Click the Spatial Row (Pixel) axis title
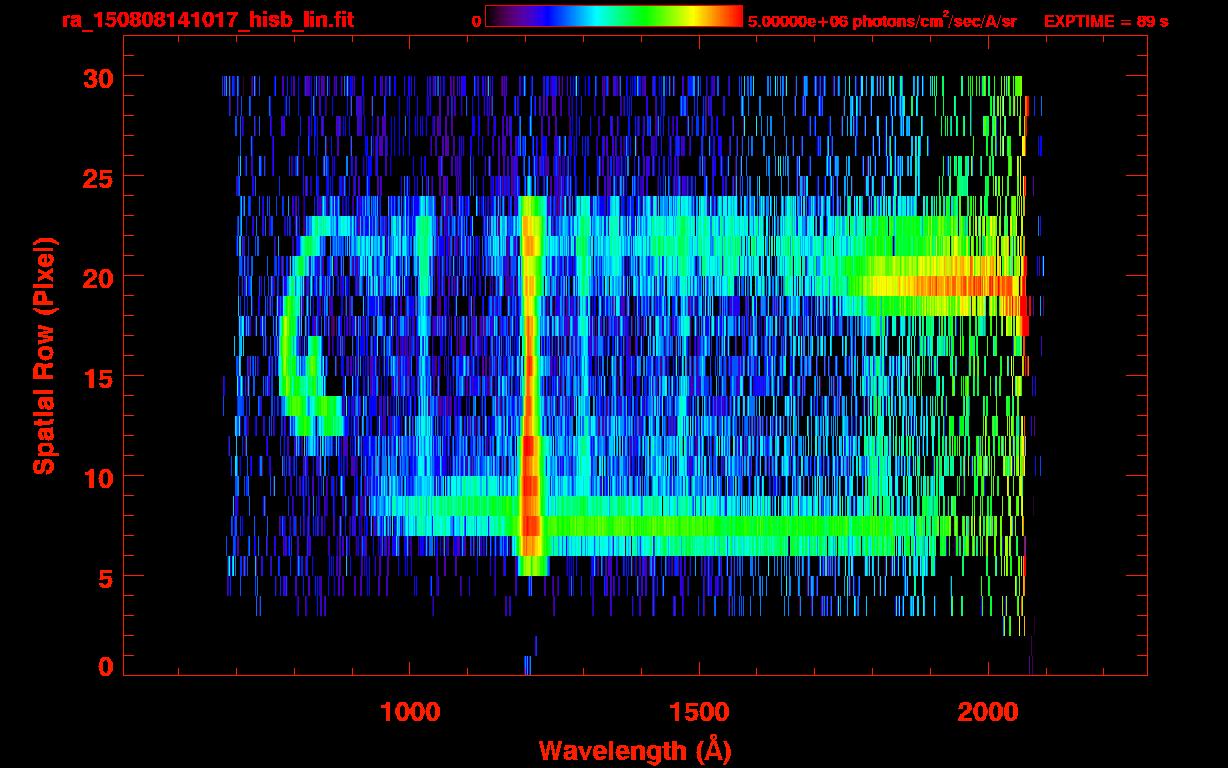Screen dimensions: 1228x768 coord(44,355)
